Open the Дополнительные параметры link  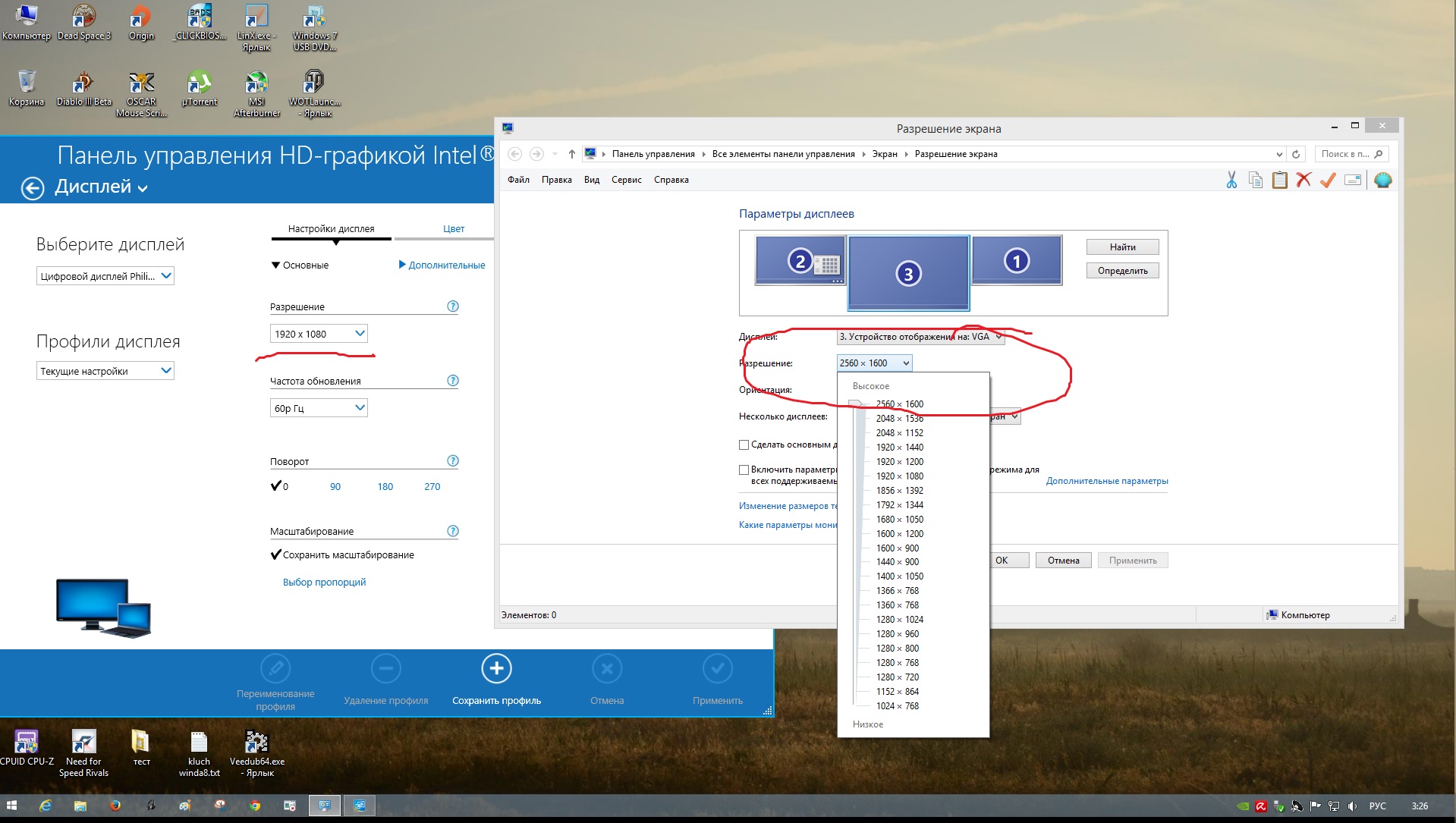(1106, 481)
